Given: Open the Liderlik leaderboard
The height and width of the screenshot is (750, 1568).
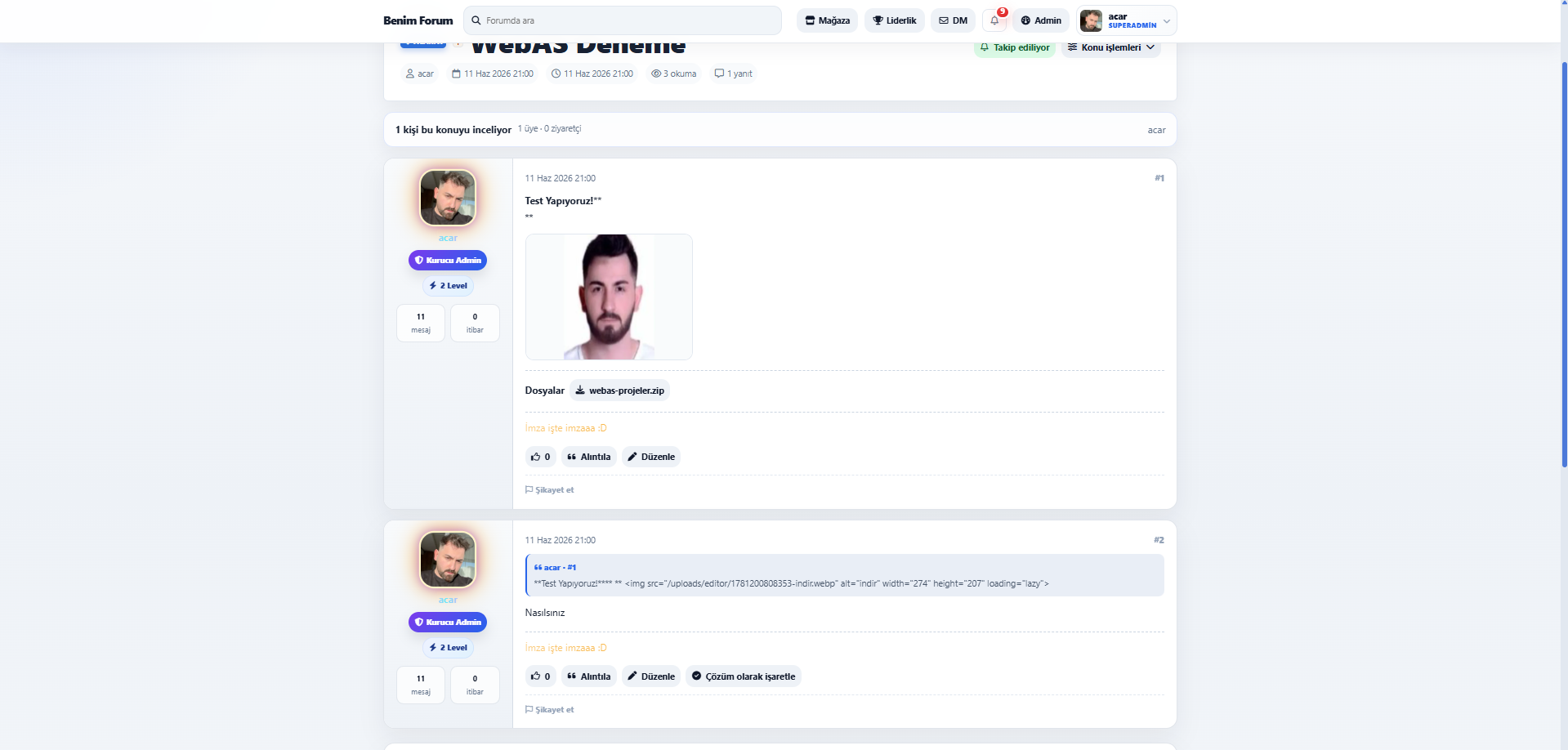Looking at the screenshot, I should pyautogui.click(x=895, y=20).
